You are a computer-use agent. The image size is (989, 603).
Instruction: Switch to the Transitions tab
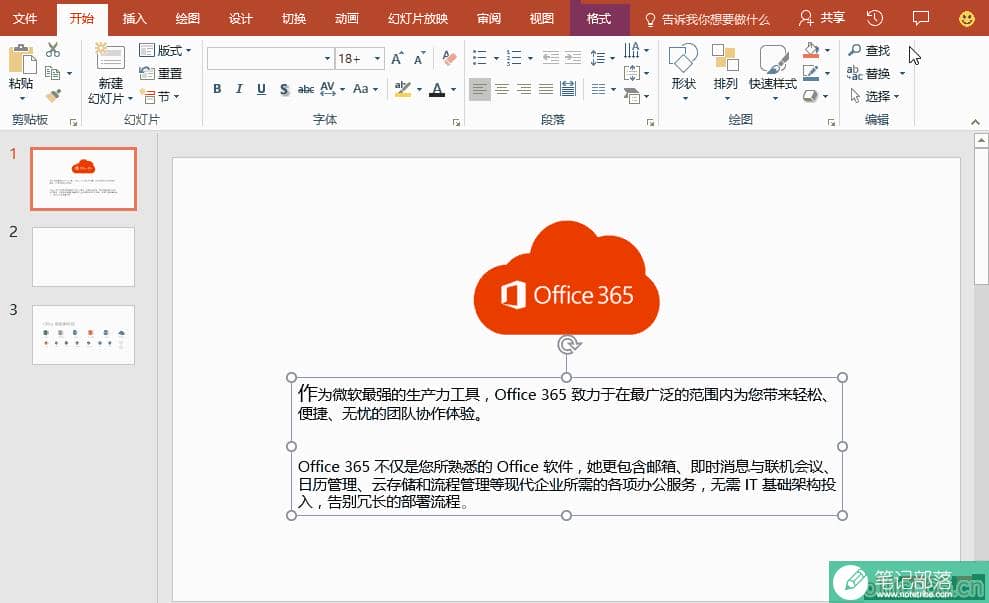[293, 19]
